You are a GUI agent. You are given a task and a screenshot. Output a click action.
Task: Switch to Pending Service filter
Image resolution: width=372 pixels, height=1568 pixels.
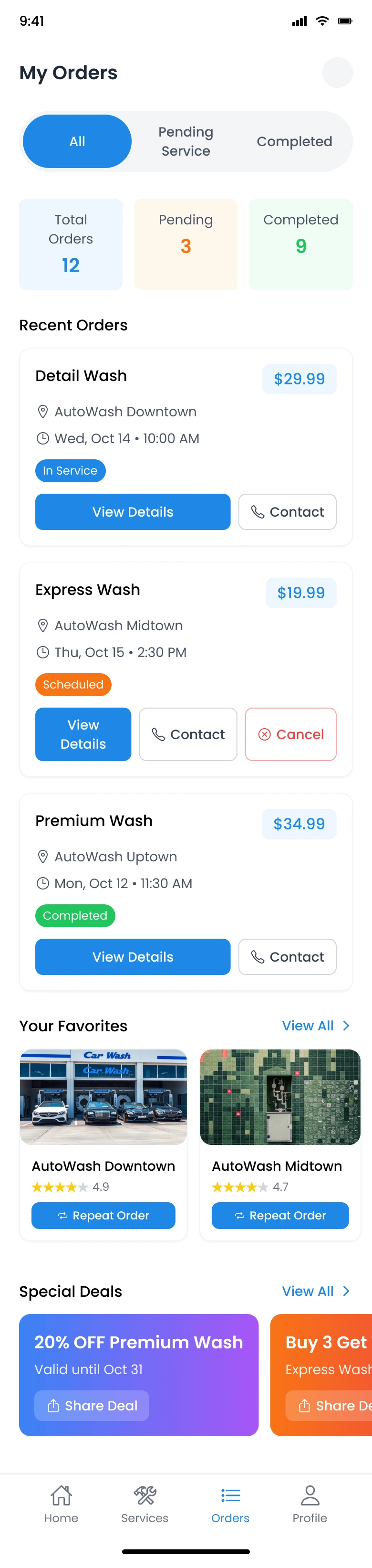coord(186,141)
